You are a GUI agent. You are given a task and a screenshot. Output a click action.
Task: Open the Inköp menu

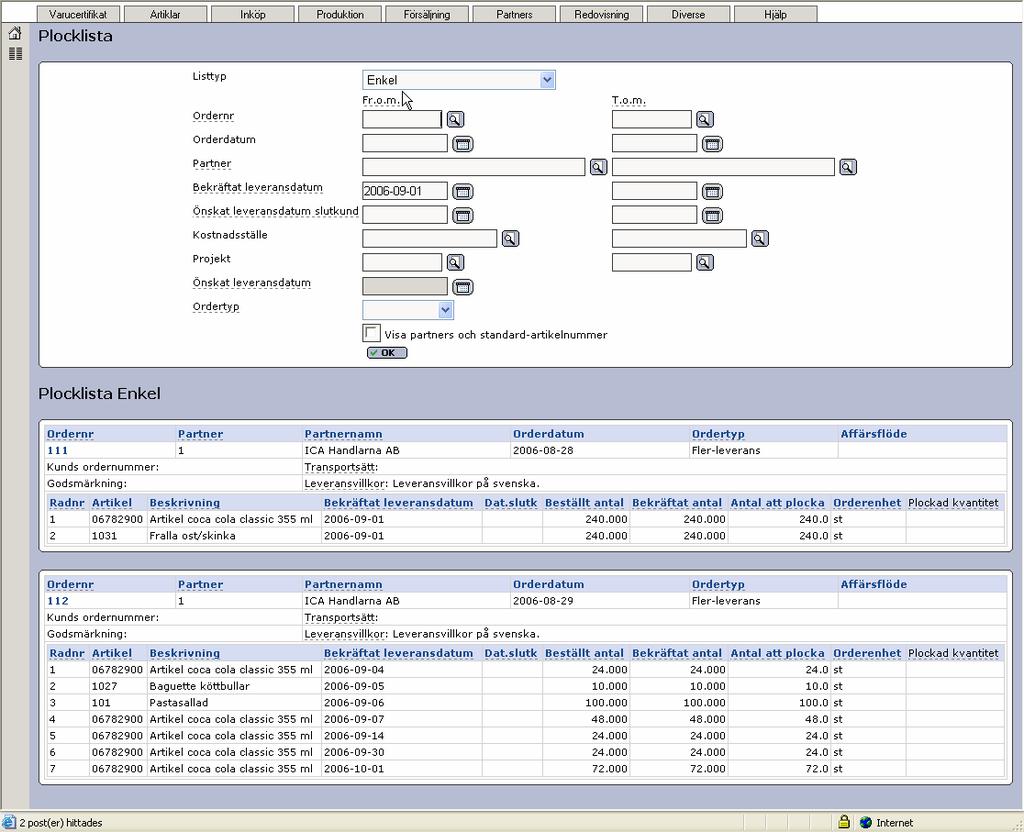pos(253,14)
